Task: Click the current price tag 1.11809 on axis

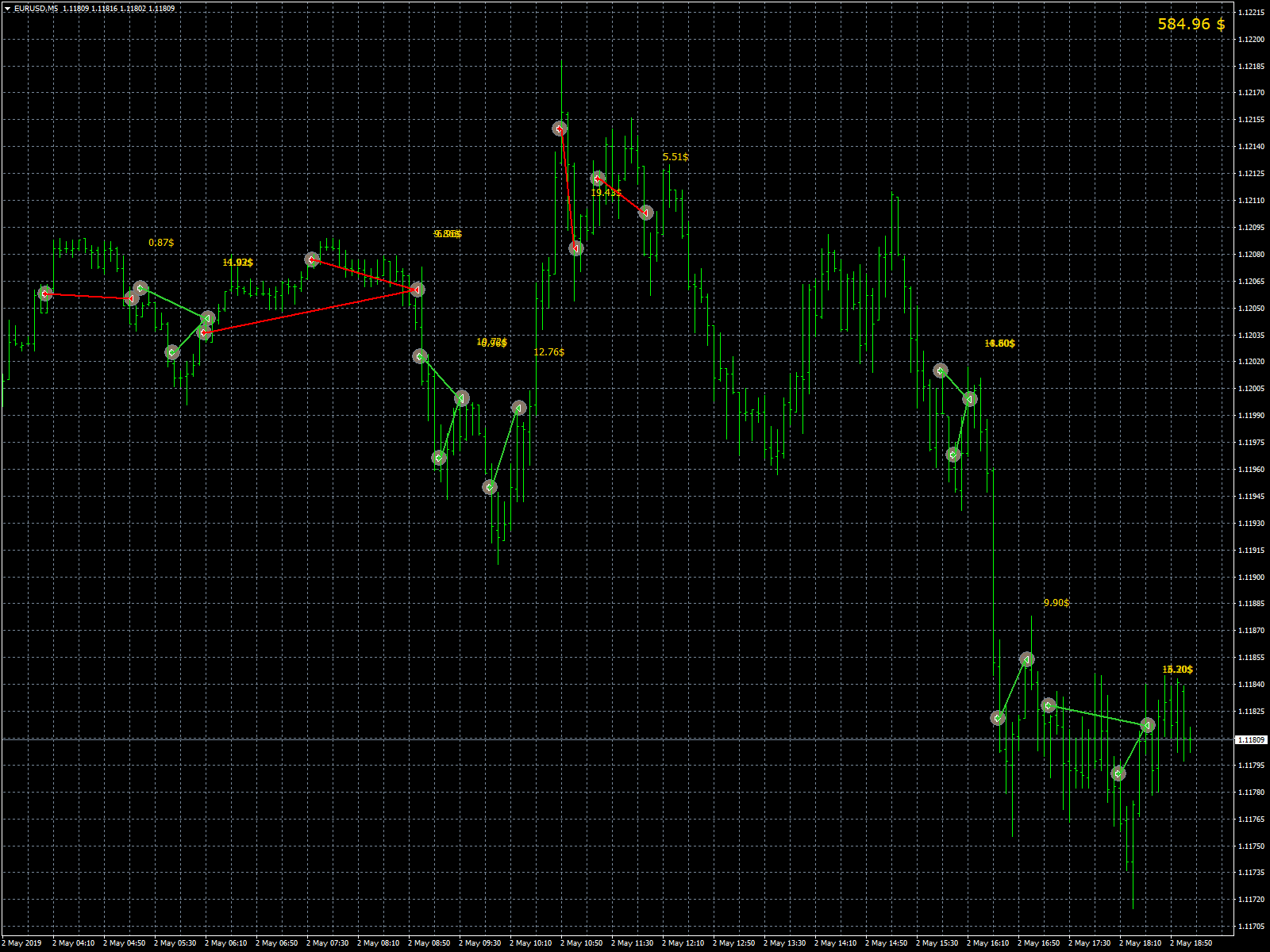Action: pyautogui.click(x=1252, y=739)
